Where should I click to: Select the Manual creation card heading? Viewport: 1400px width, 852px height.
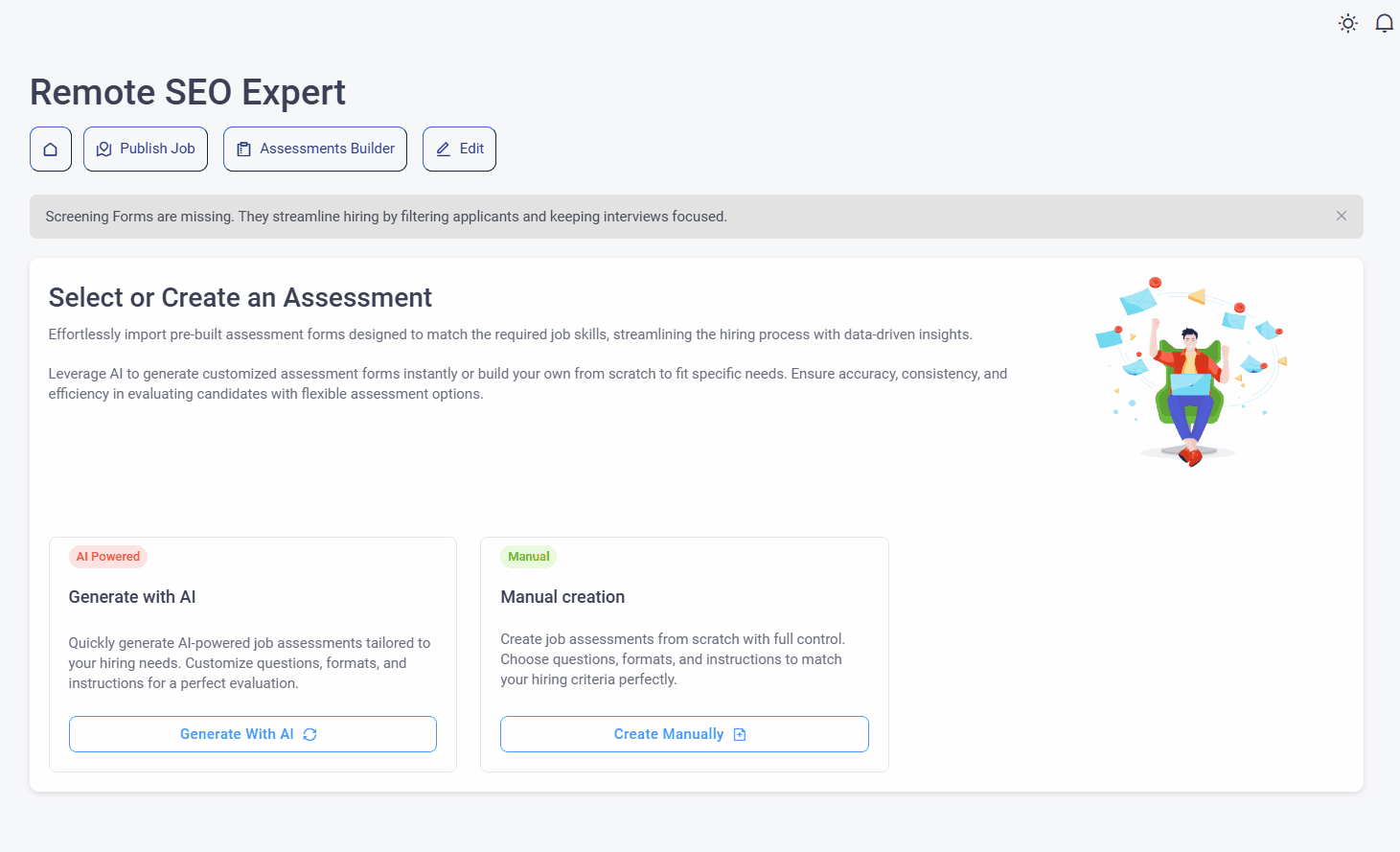tap(562, 597)
